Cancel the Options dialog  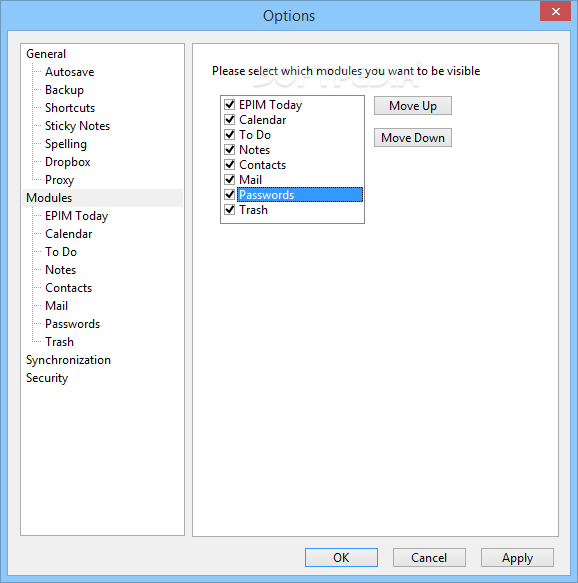point(429,557)
